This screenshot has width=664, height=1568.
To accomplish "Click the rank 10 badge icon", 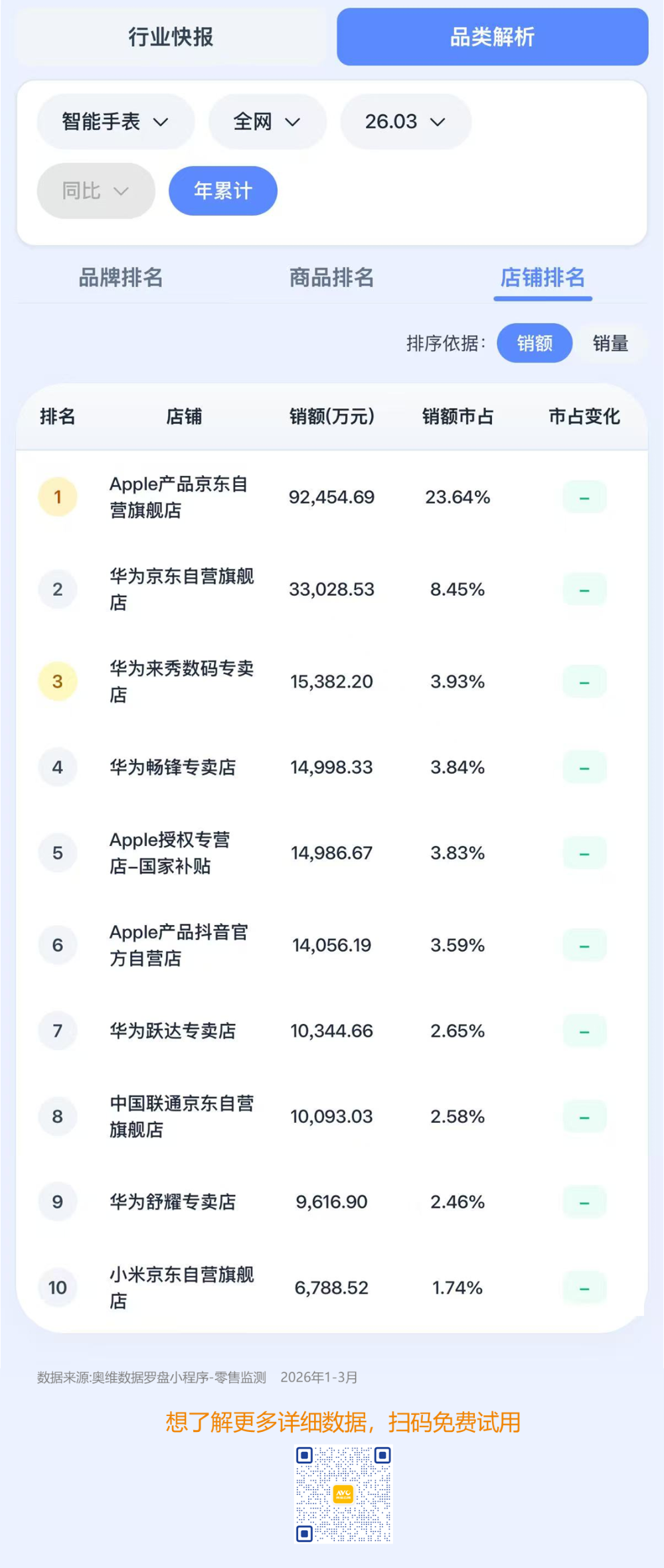I will [x=58, y=1288].
